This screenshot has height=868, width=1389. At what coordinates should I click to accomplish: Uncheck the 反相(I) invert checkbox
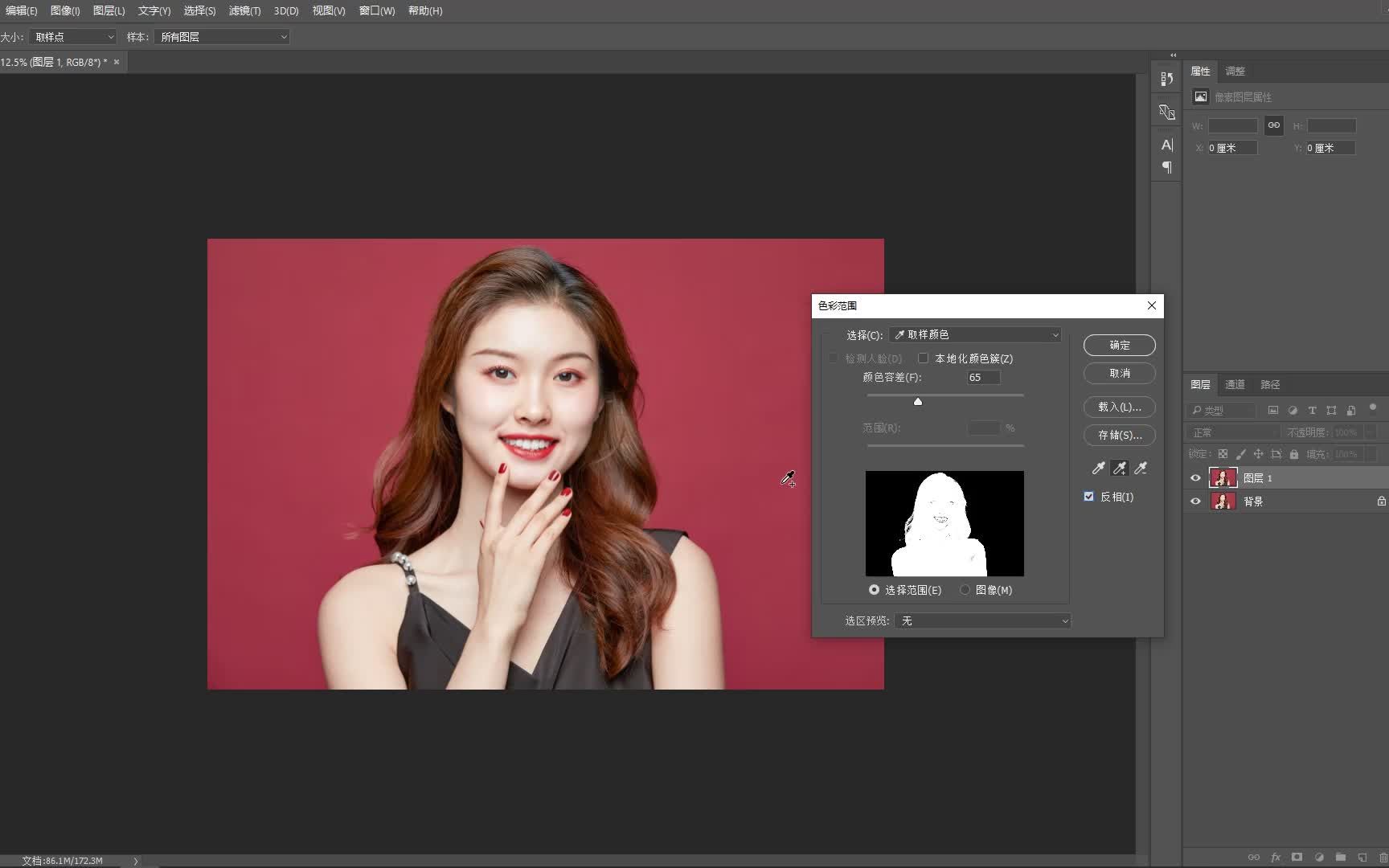click(1089, 497)
